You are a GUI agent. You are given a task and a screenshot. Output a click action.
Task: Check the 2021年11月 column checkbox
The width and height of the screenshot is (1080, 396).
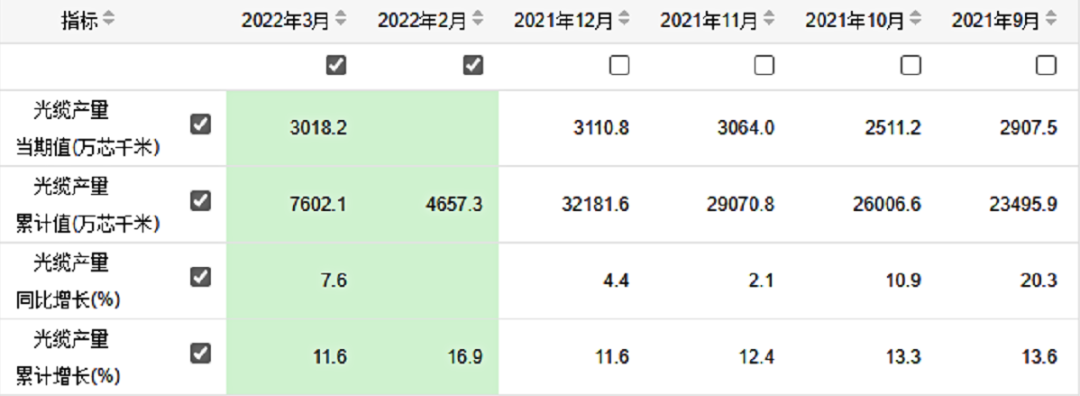(x=764, y=65)
